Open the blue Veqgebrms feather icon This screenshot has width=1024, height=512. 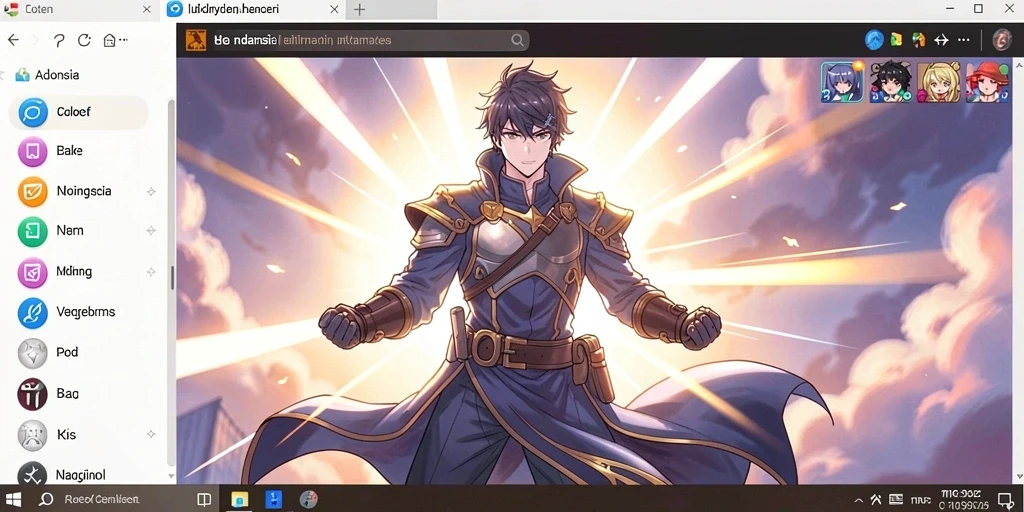33,313
